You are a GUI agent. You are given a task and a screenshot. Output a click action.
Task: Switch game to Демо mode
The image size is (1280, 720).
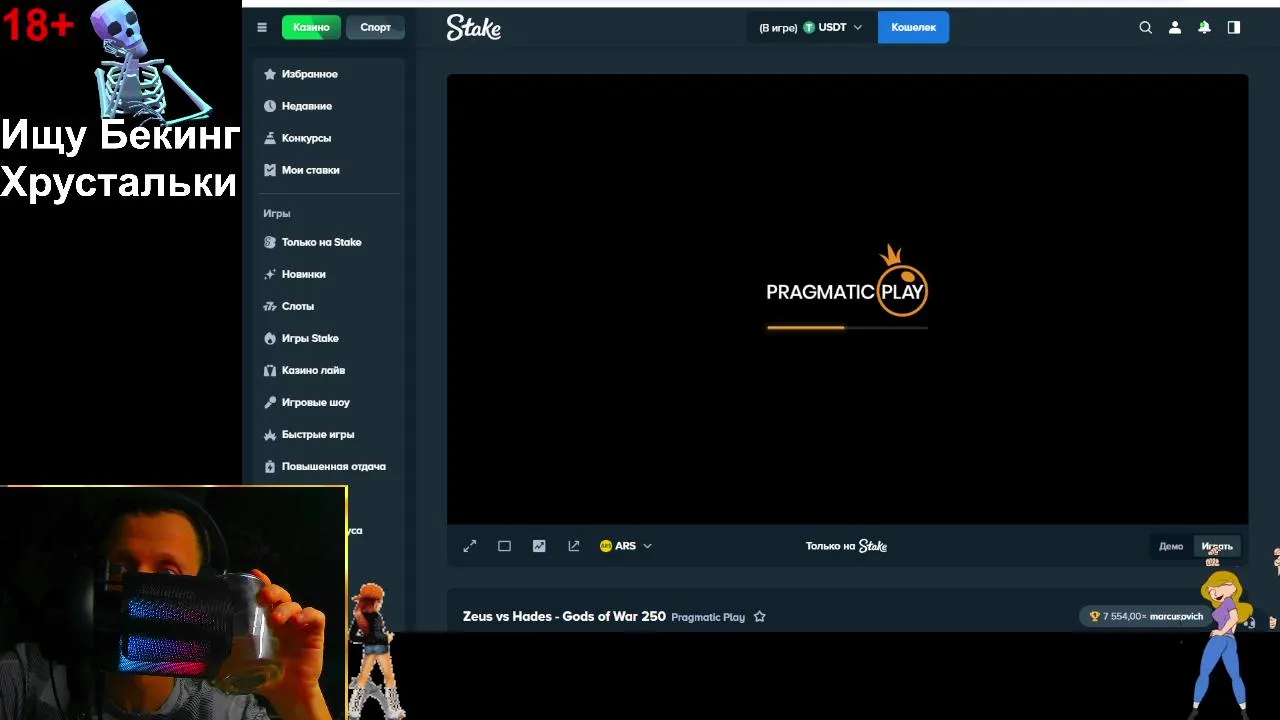[1171, 546]
